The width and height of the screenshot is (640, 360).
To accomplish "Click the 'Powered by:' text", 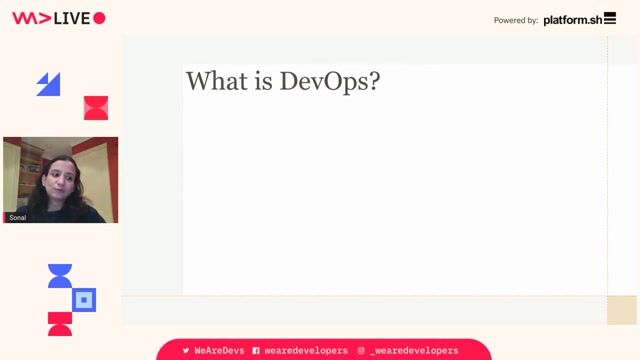I will coord(516,20).
